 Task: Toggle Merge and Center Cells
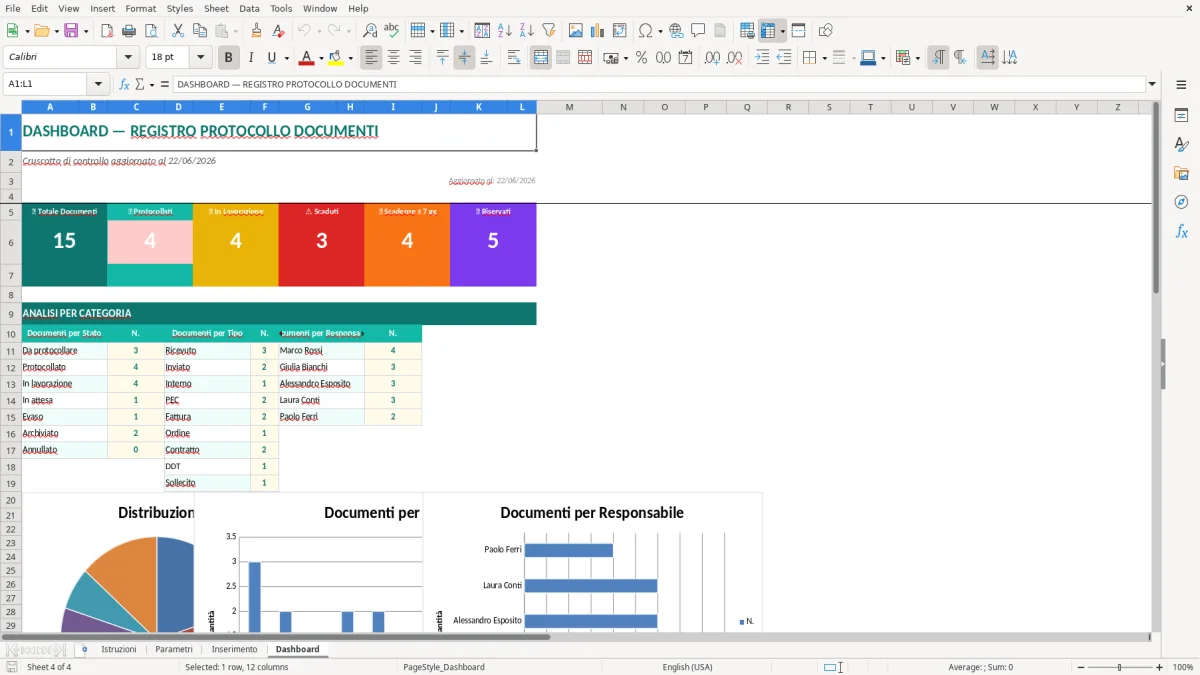point(541,58)
